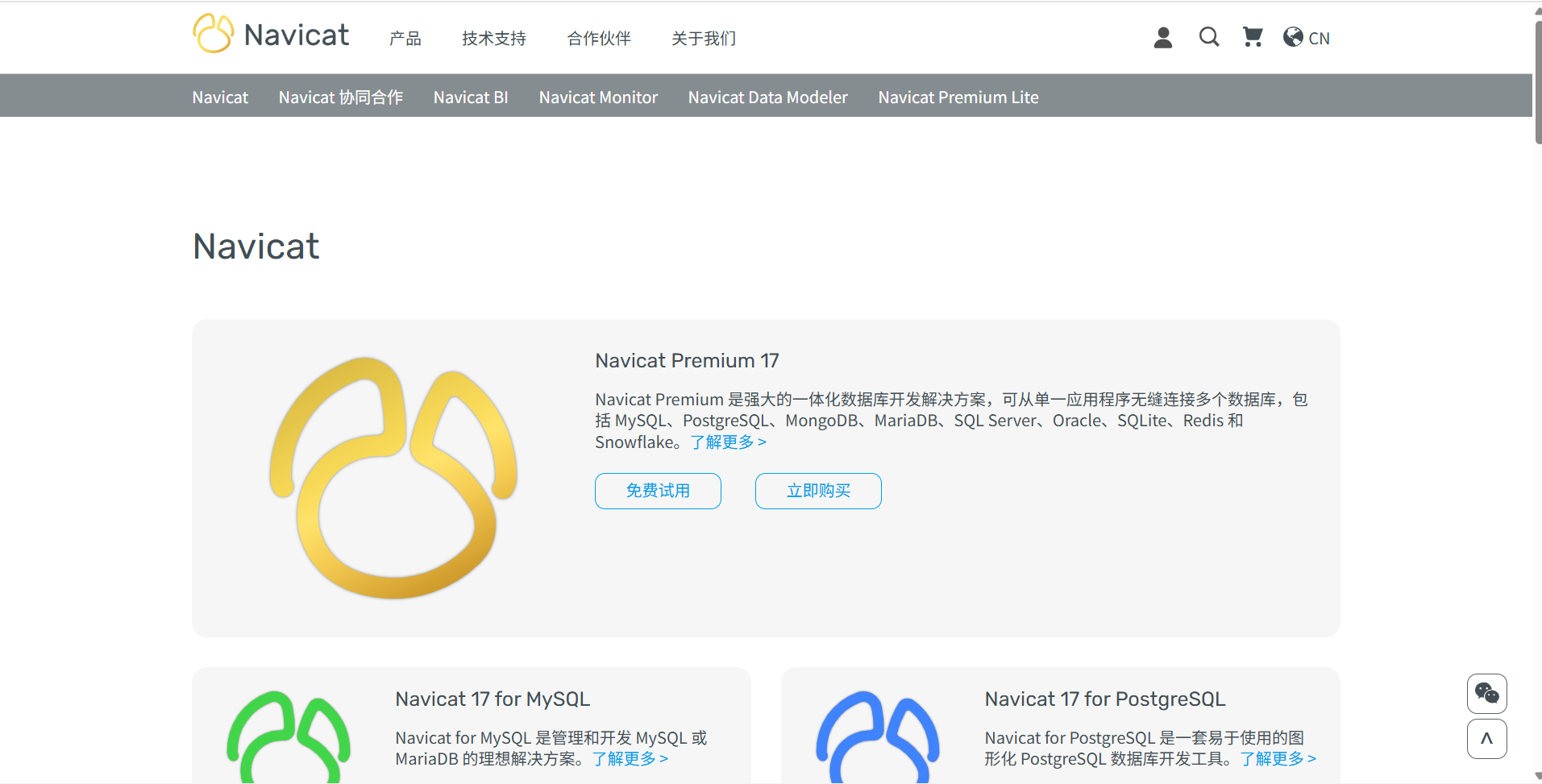Click the gold Navicat Premium logo image
The height and width of the screenshot is (784, 1542).
click(x=393, y=478)
